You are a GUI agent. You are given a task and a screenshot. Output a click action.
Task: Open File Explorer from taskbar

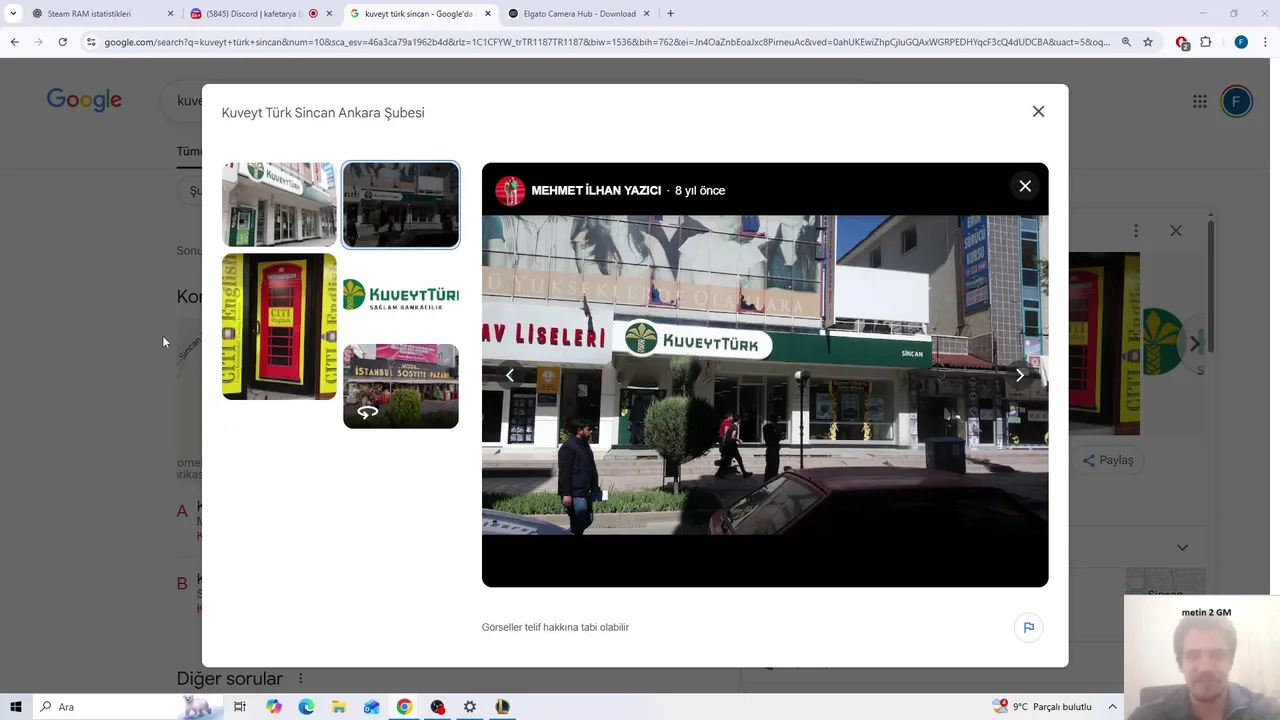coord(339,707)
